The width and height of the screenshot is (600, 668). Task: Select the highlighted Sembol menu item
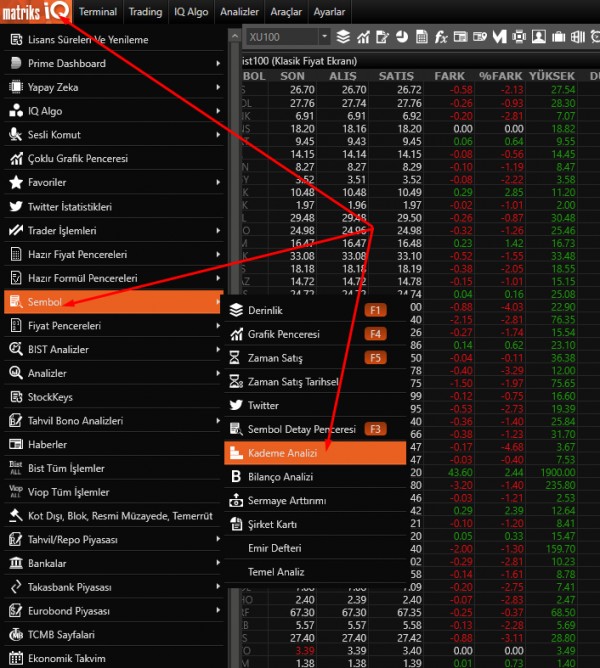tap(113, 302)
